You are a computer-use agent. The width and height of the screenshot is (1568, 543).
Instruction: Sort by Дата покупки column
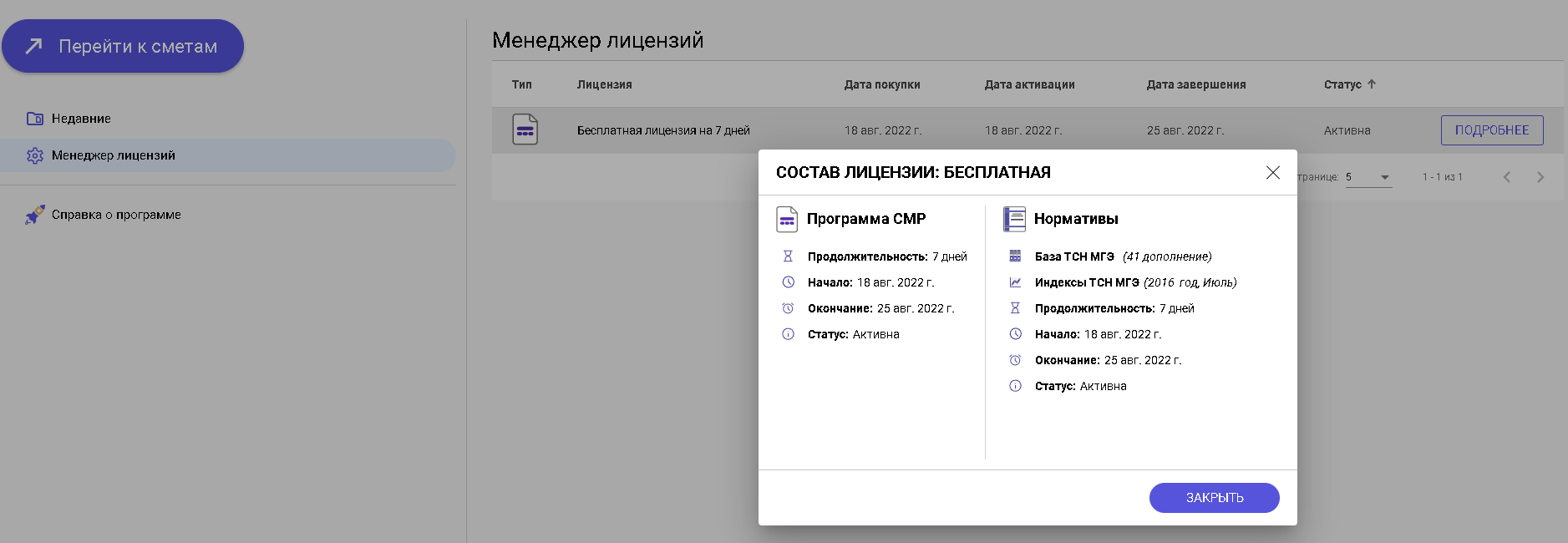882,84
